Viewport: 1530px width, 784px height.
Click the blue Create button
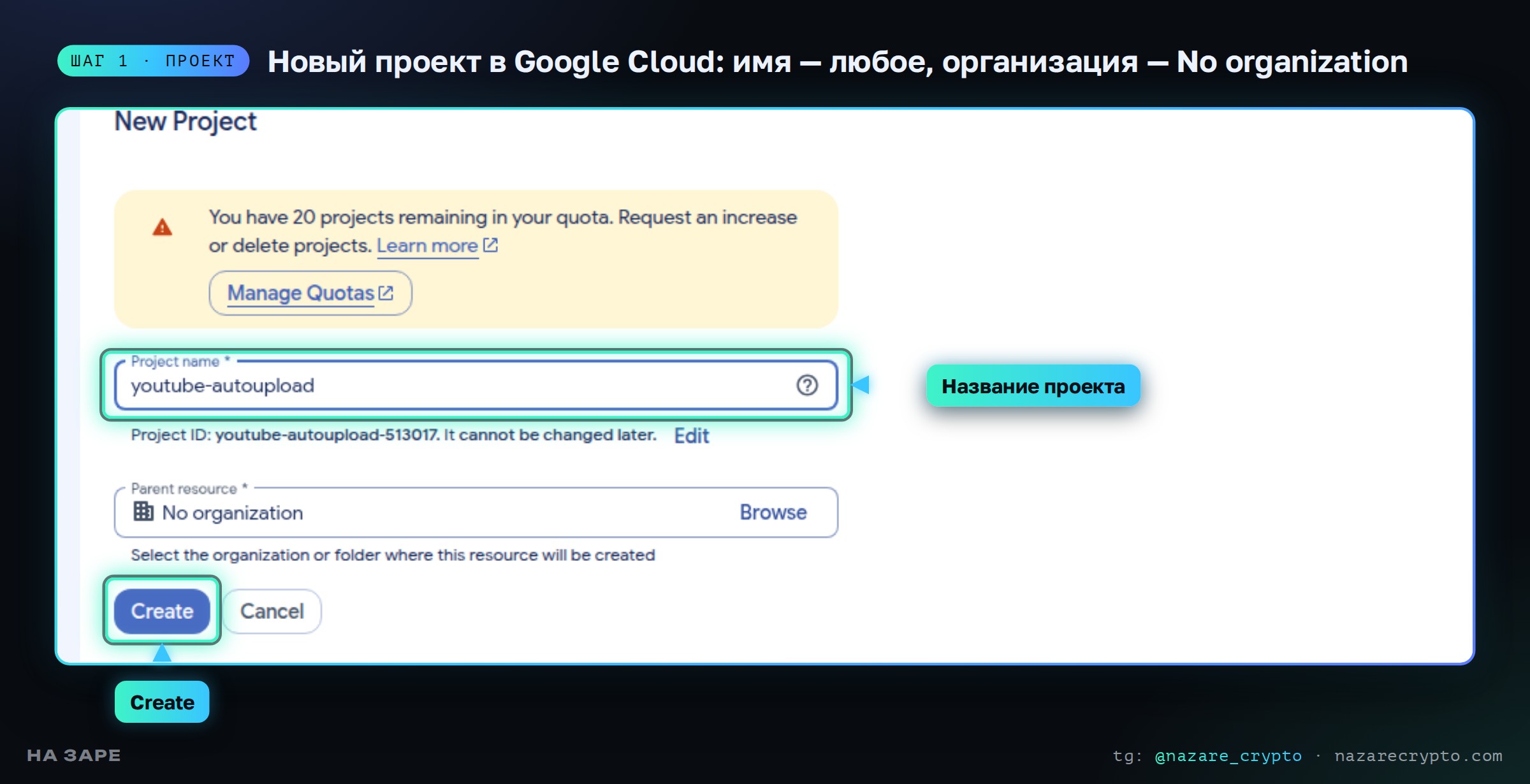pos(162,611)
